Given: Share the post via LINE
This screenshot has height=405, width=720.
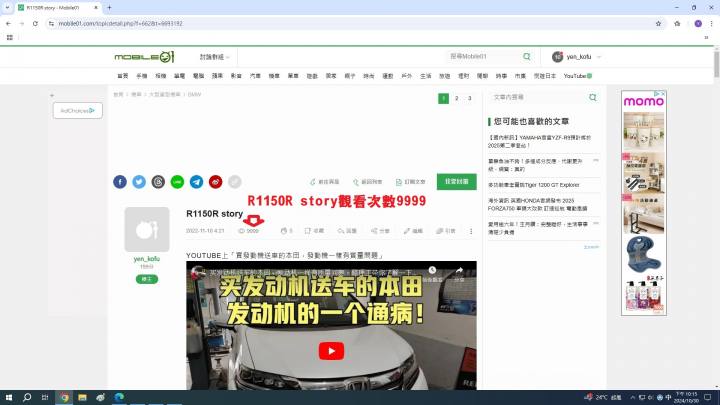Looking at the screenshot, I should (177, 182).
